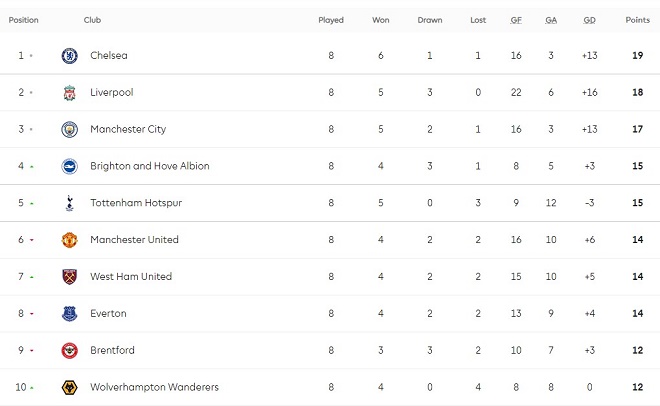Viewport: 660px width, 406px height.
Task: Click the GD column header
Action: (590, 20)
